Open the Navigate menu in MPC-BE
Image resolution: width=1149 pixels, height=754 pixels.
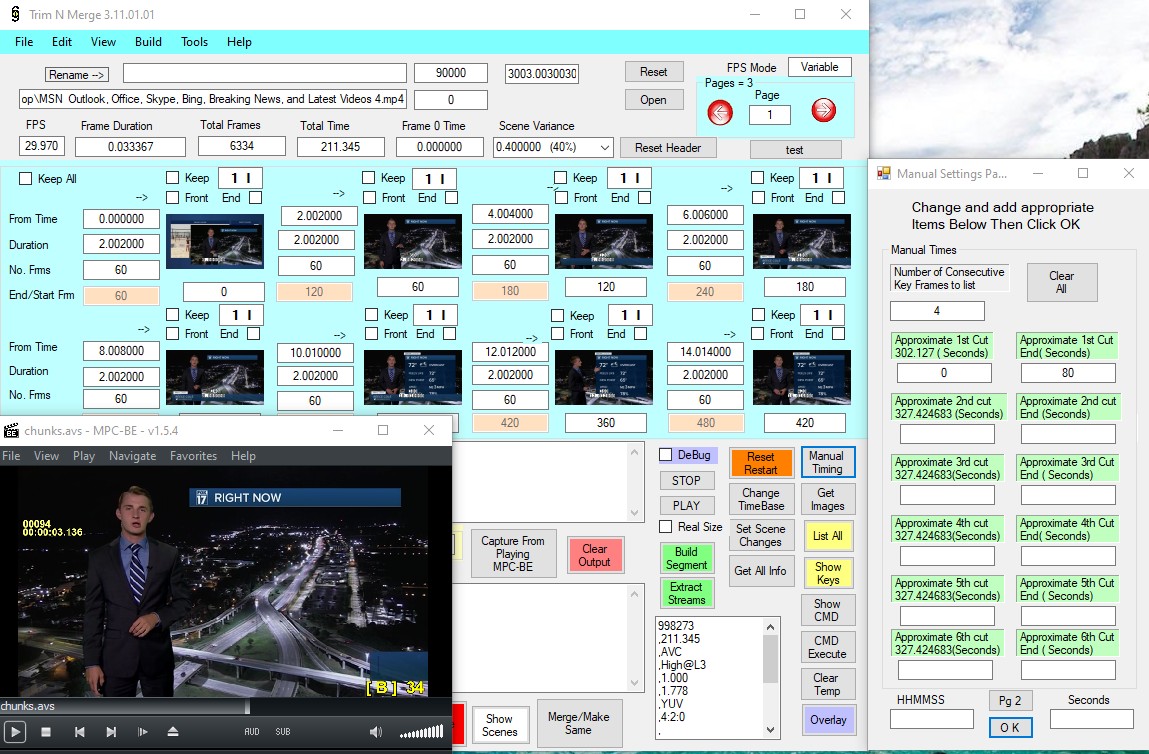[132, 456]
